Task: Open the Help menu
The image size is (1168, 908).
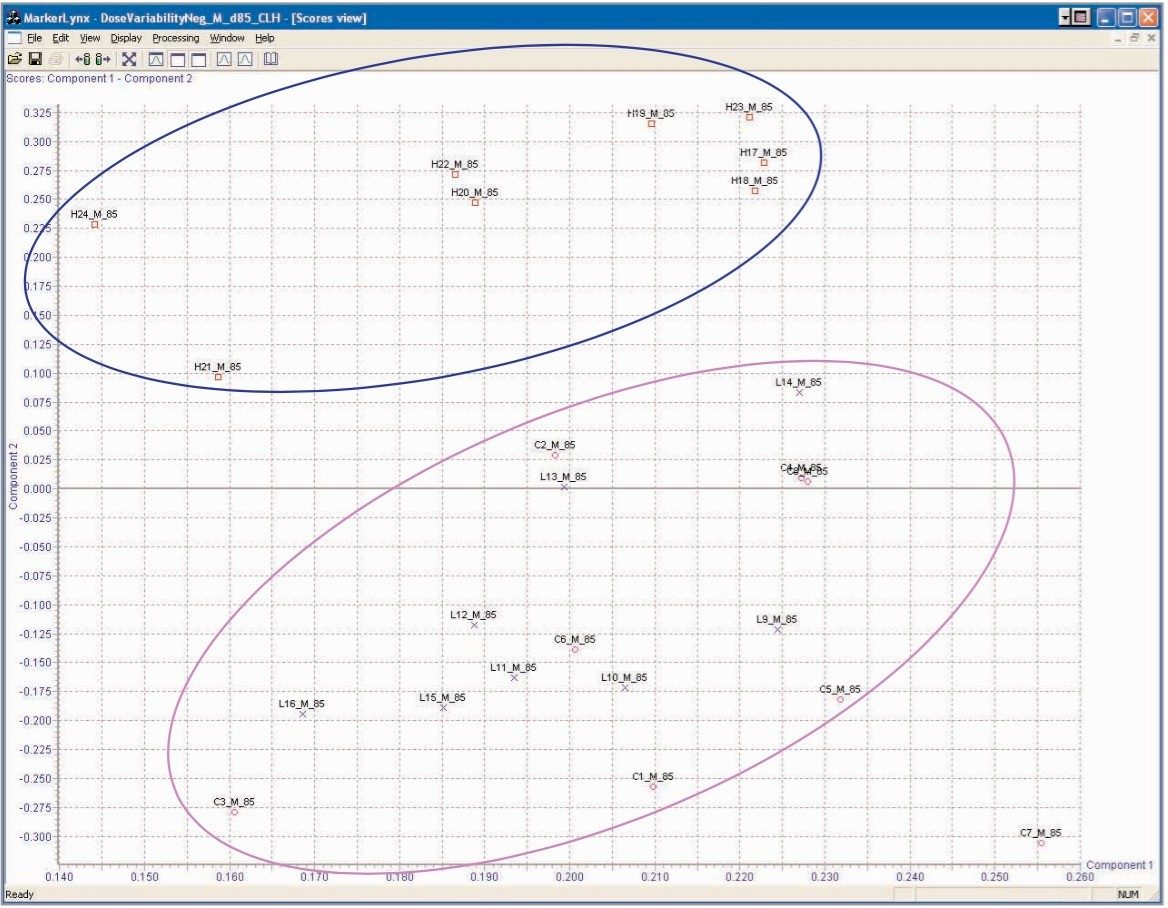Action: [x=264, y=38]
